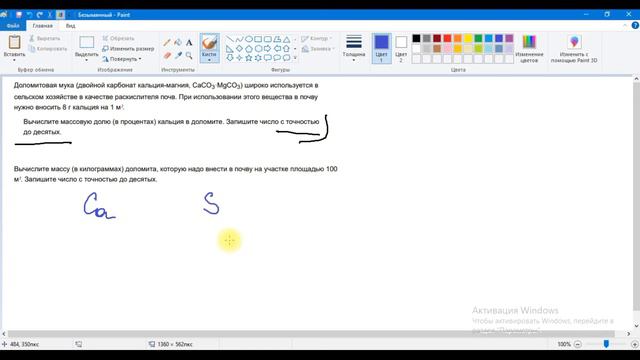Image resolution: width=640 pixels, height=360 pixels.
Task: Choose the oval shape
Action: pos(249,39)
